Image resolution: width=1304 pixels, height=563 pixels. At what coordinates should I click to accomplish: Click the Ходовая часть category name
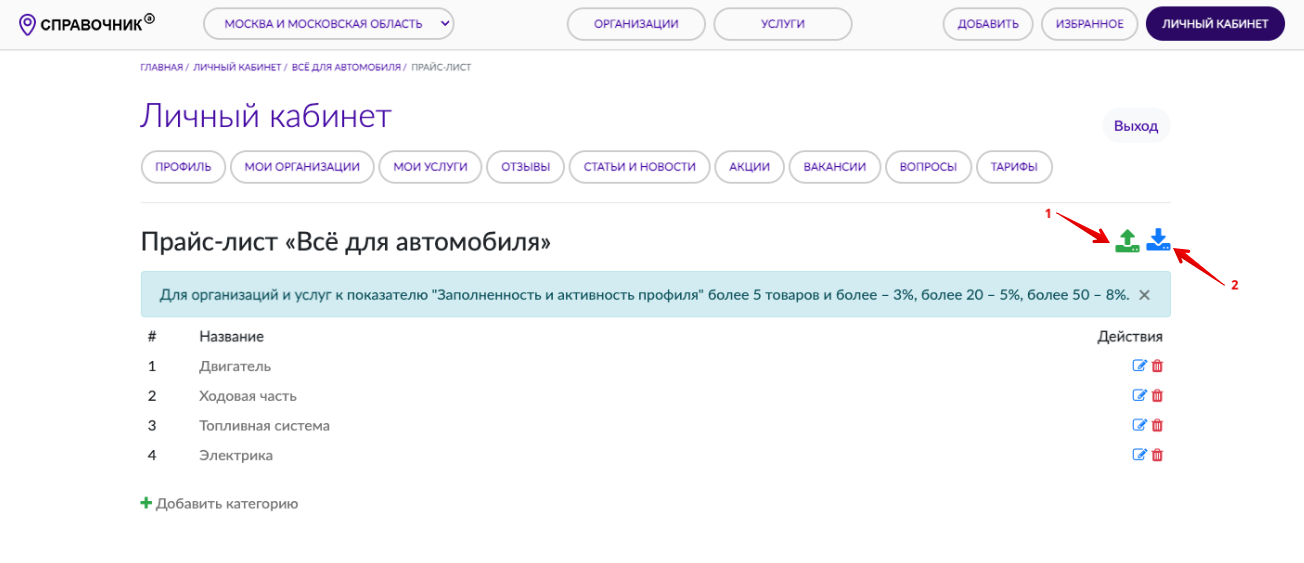(x=248, y=396)
